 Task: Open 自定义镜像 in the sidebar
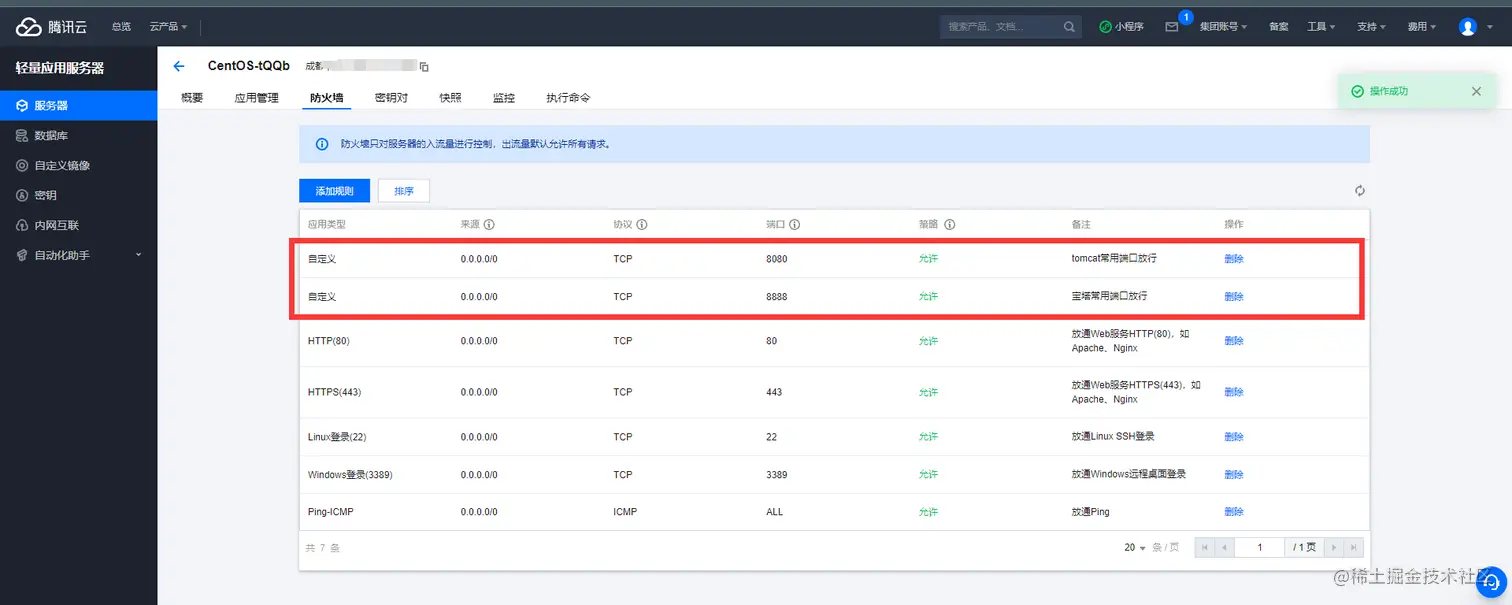click(x=78, y=165)
